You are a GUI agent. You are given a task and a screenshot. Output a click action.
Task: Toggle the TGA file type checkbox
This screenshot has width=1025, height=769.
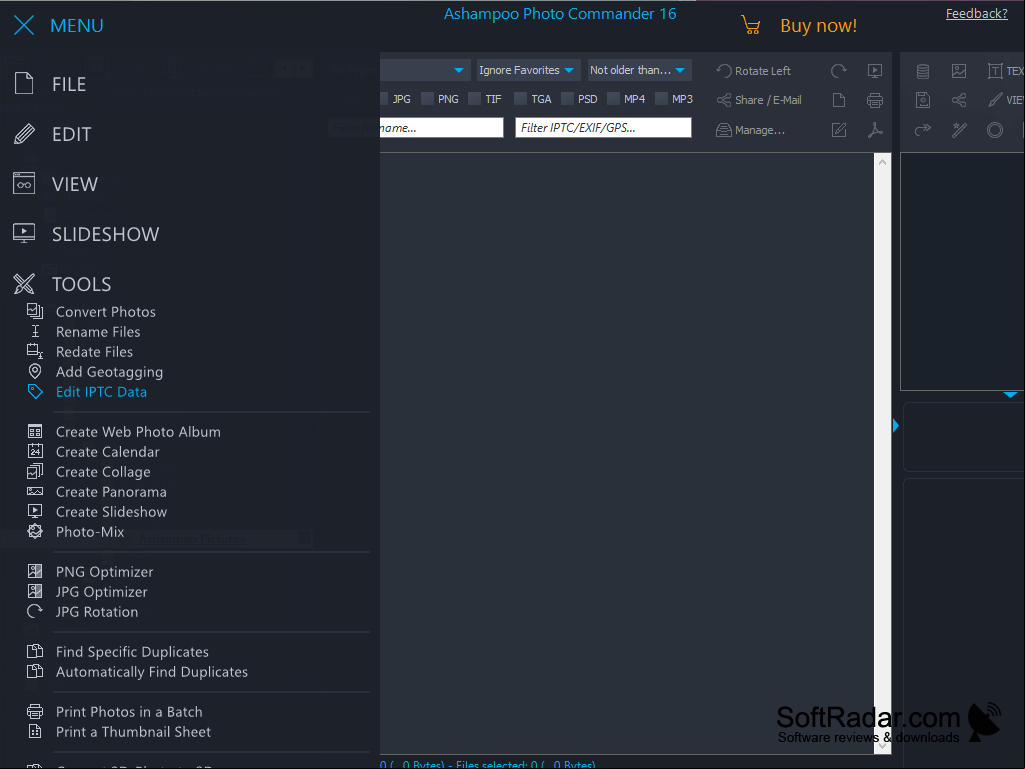tap(520, 99)
